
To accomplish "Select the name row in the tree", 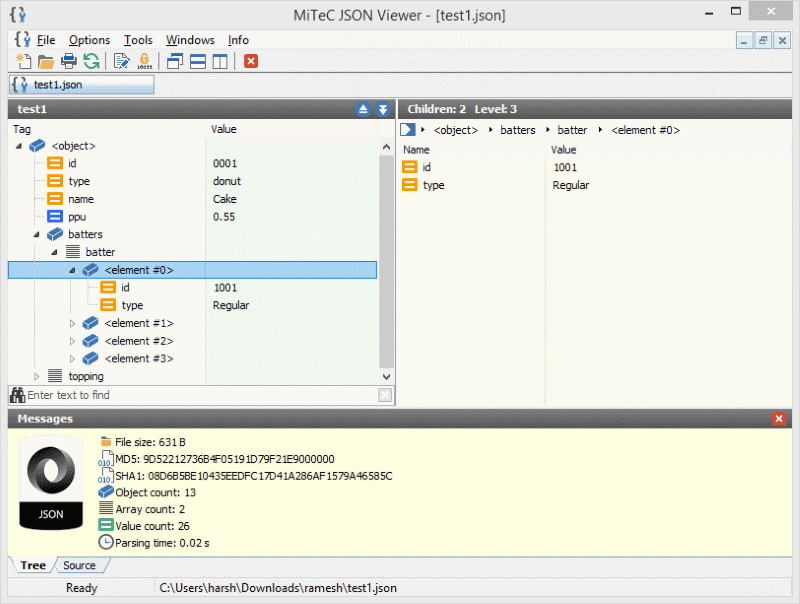I will [193, 199].
